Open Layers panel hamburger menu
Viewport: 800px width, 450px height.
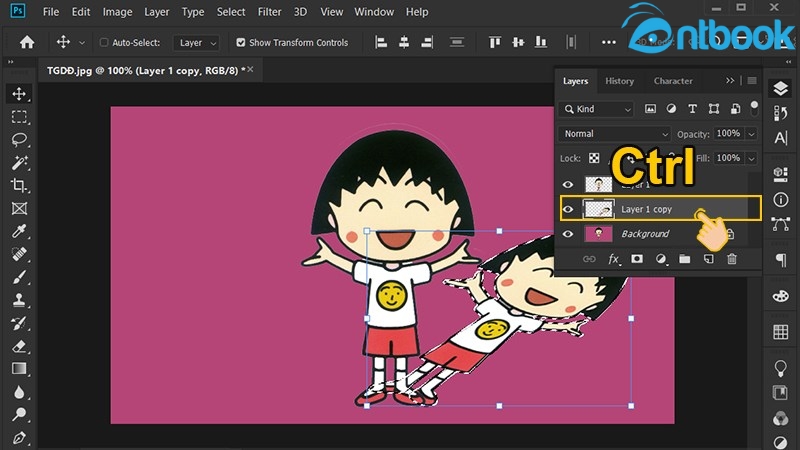[752, 81]
